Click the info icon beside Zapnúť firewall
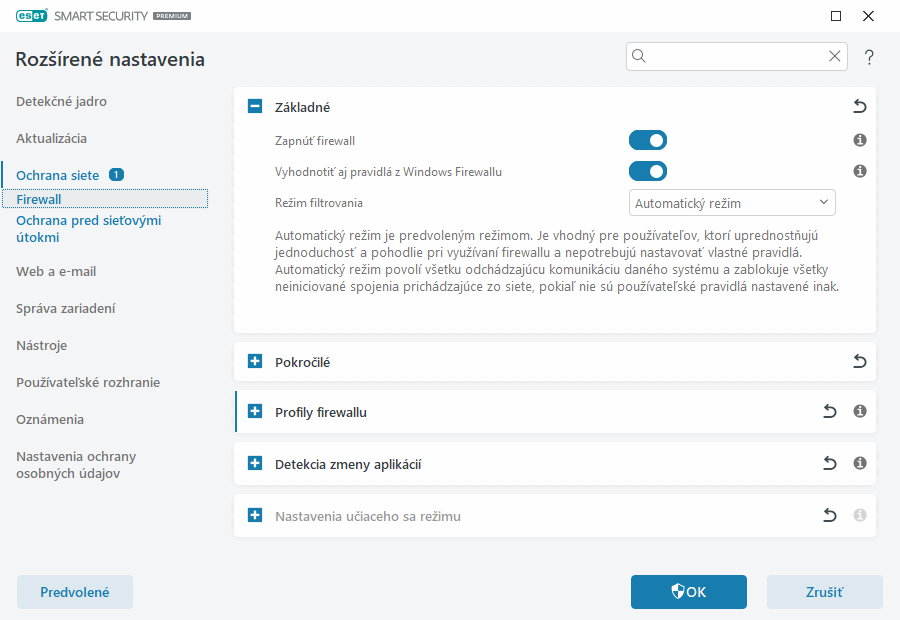Image resolution: width=900 pixels, height=620 pixels. (x=859, y=140)
